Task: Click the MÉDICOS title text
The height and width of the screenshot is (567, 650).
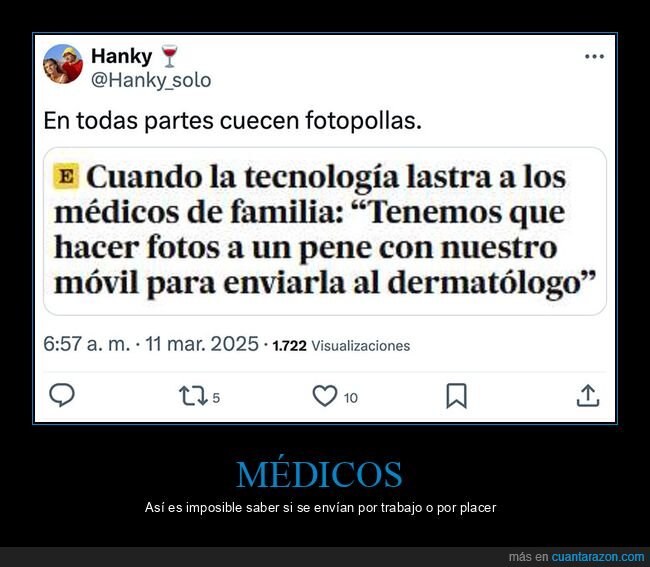Action: pyautogui.click(x=319, y=473)
